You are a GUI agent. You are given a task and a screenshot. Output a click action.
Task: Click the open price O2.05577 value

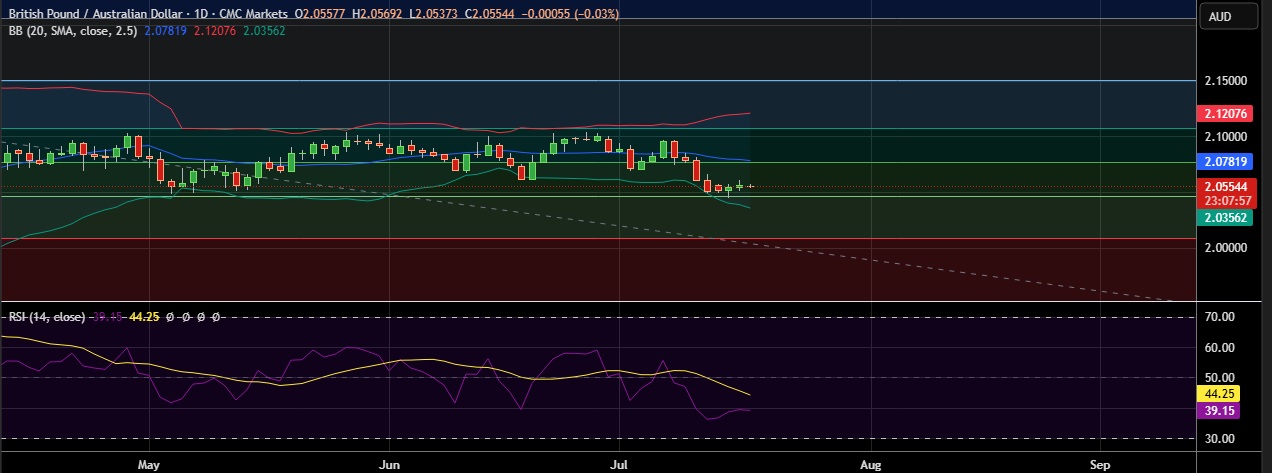tap(322, 14)
